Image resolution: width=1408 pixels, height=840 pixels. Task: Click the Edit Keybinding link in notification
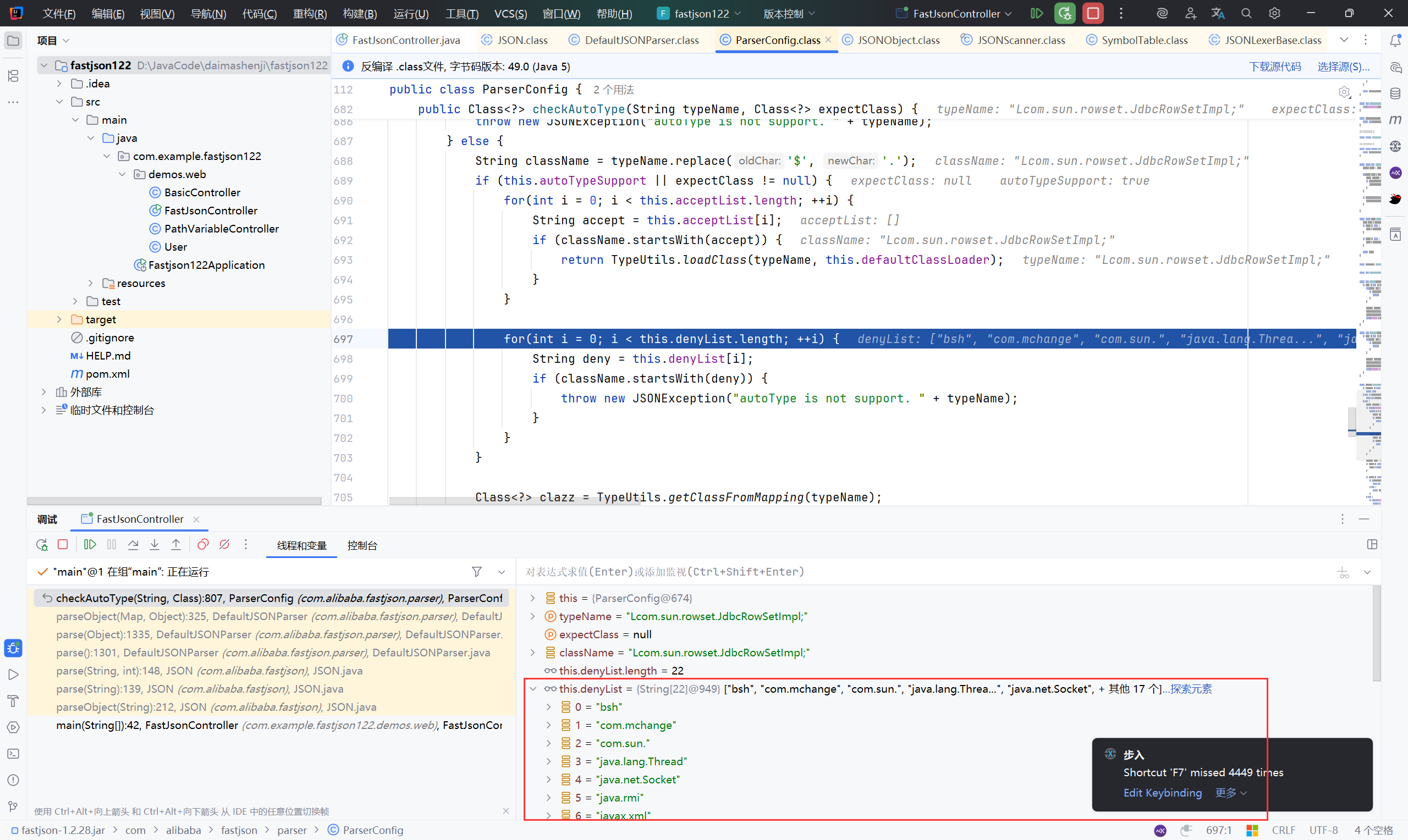(1162, 793)
